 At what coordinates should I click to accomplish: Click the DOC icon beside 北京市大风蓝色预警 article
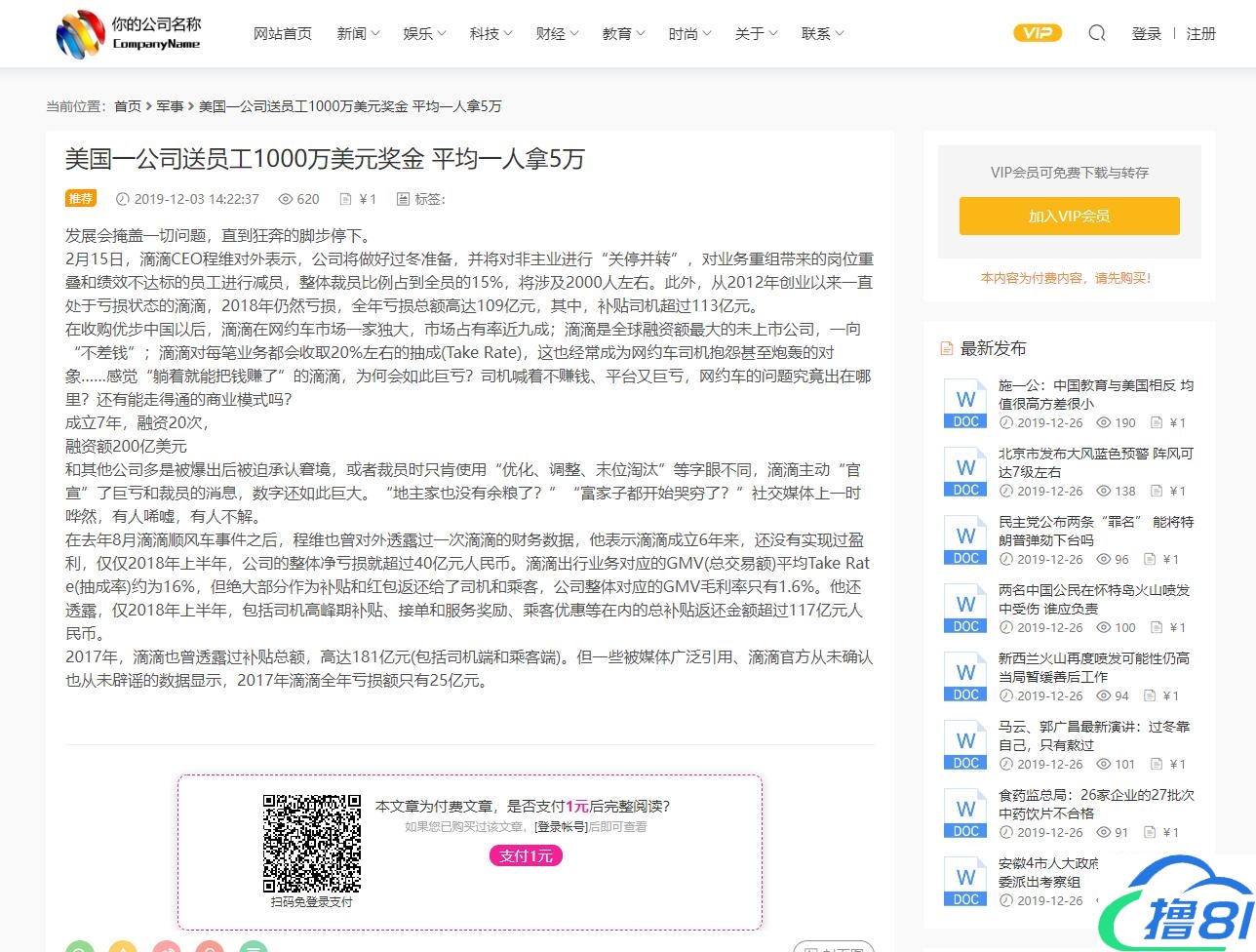pos(965,472)
